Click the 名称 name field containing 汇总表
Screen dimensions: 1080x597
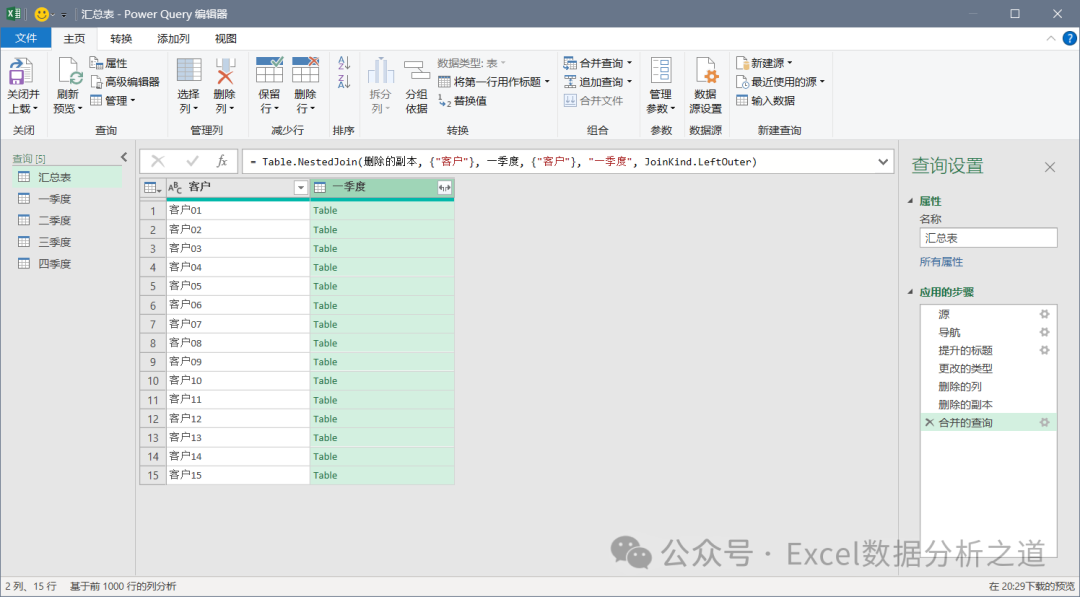(x=988, y=238)
